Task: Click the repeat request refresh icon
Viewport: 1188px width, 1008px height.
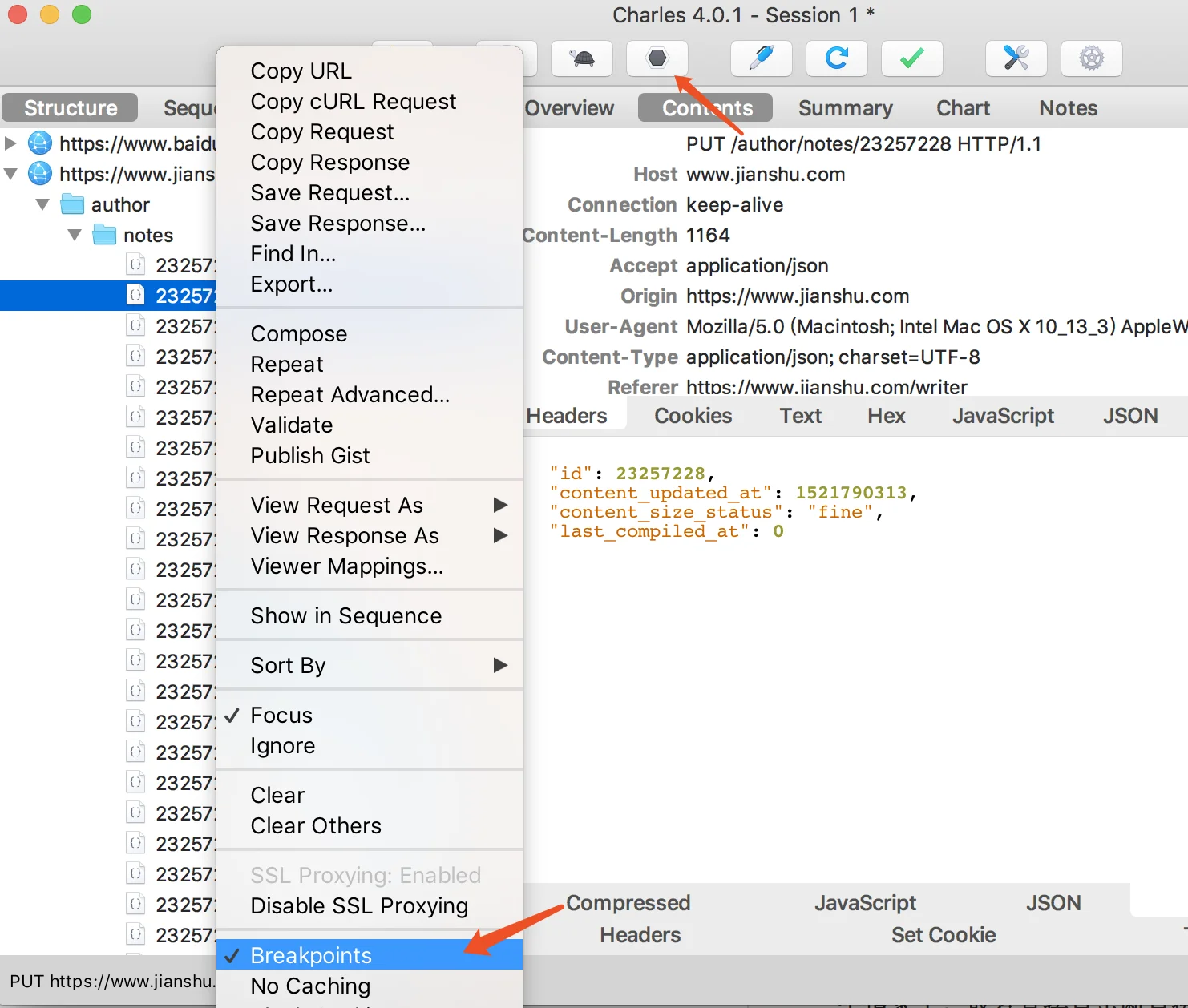Action: point(837,58)
